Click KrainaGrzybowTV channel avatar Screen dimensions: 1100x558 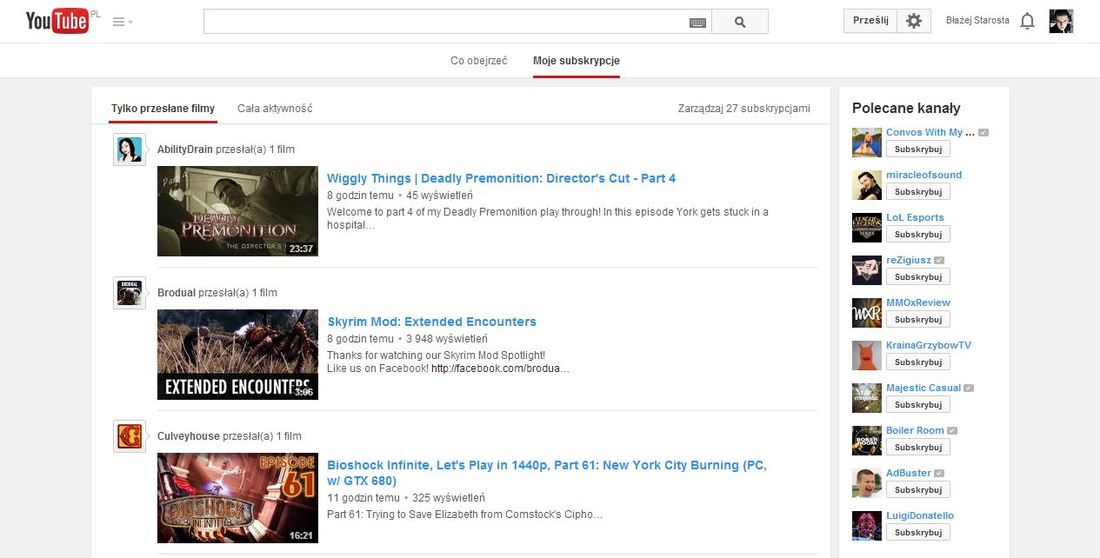[x=866, y=356]
